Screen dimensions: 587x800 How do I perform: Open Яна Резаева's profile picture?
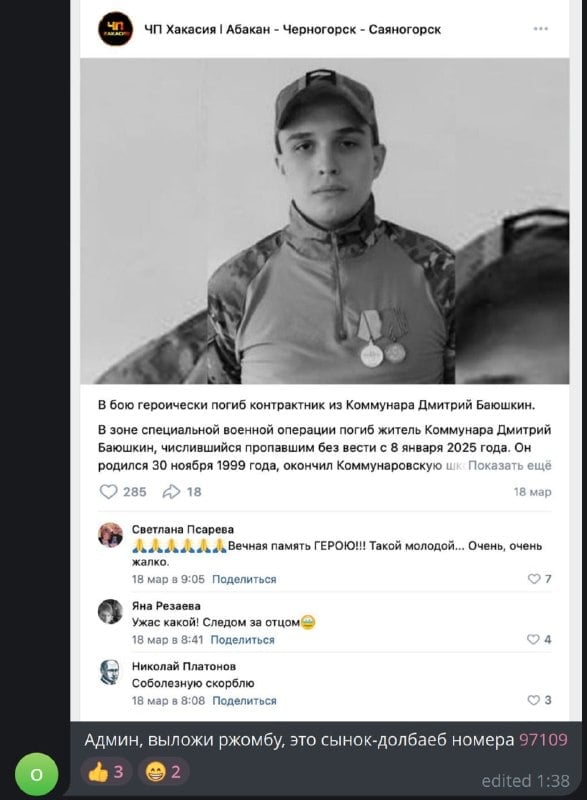coord(110,611)
